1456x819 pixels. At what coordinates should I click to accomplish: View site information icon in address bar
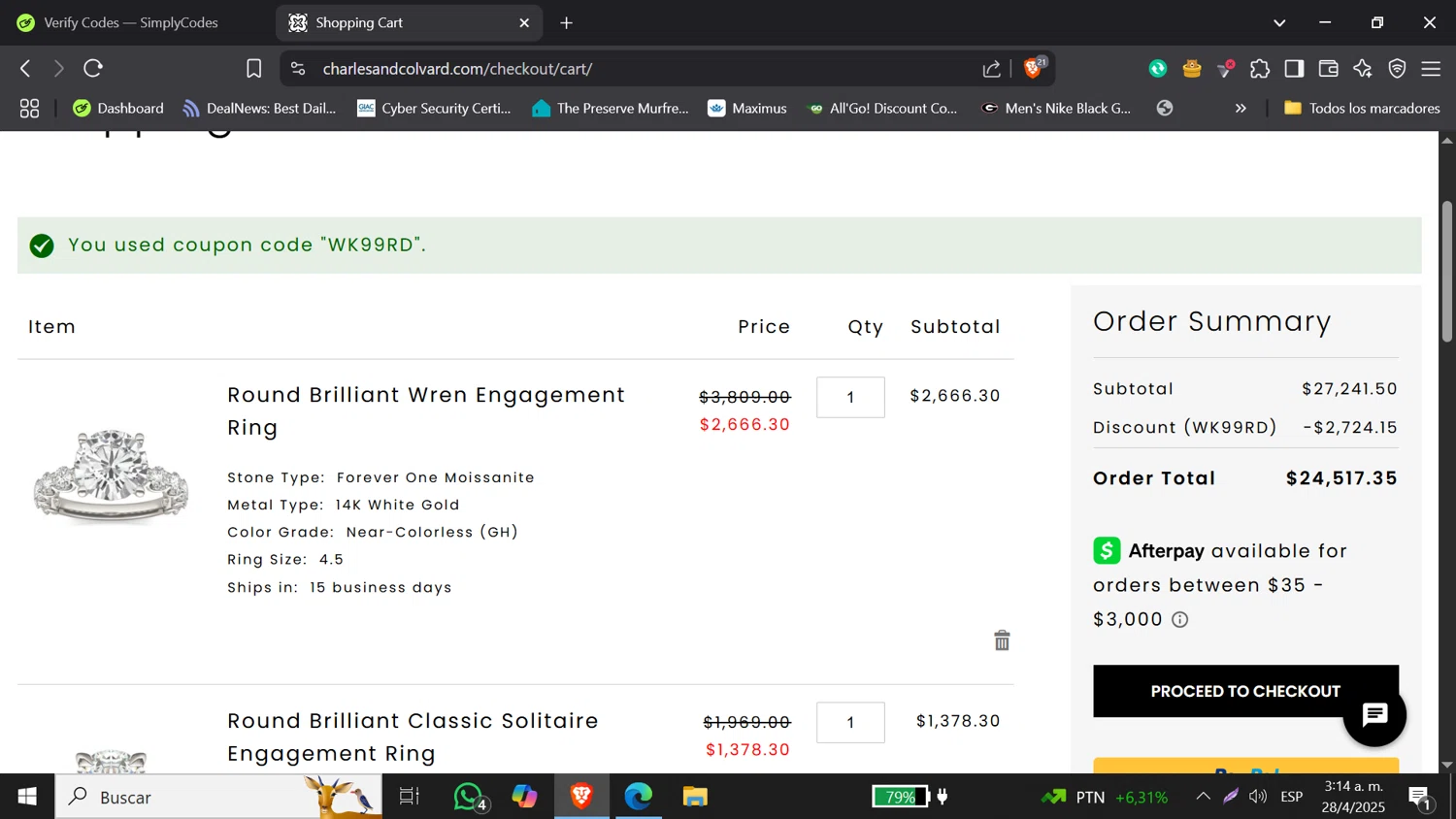[x=298, y=69]
